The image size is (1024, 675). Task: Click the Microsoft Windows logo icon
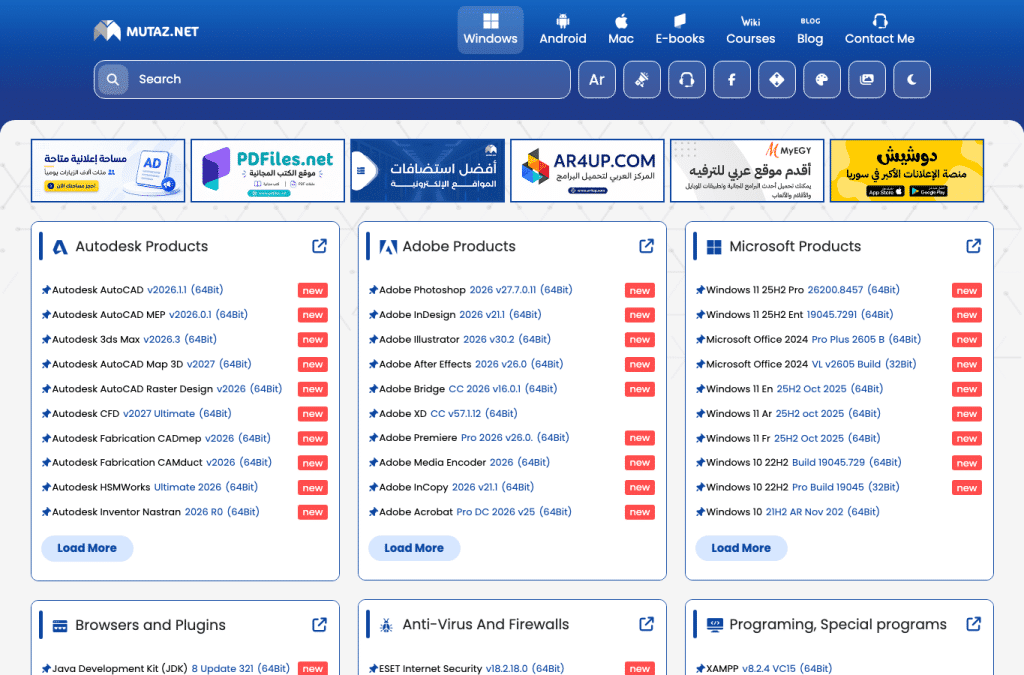click(714, 247)
